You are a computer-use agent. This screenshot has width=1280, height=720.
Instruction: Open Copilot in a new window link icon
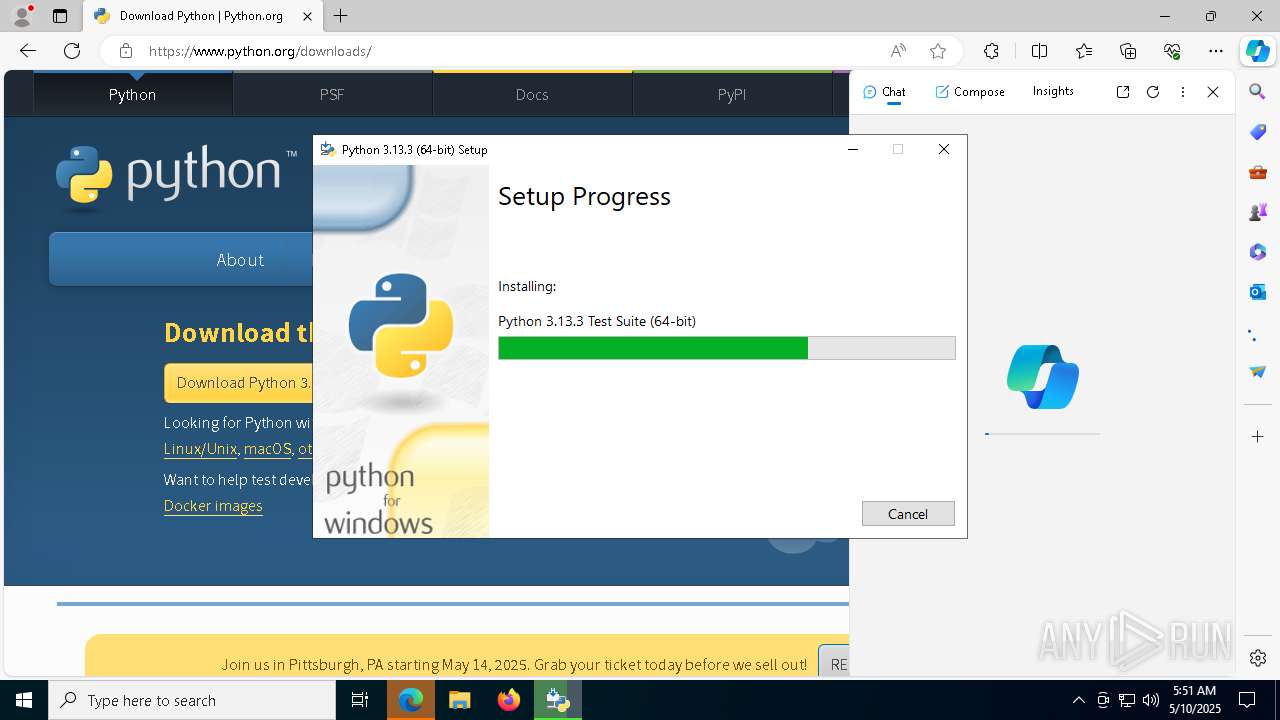[1123, 92]
